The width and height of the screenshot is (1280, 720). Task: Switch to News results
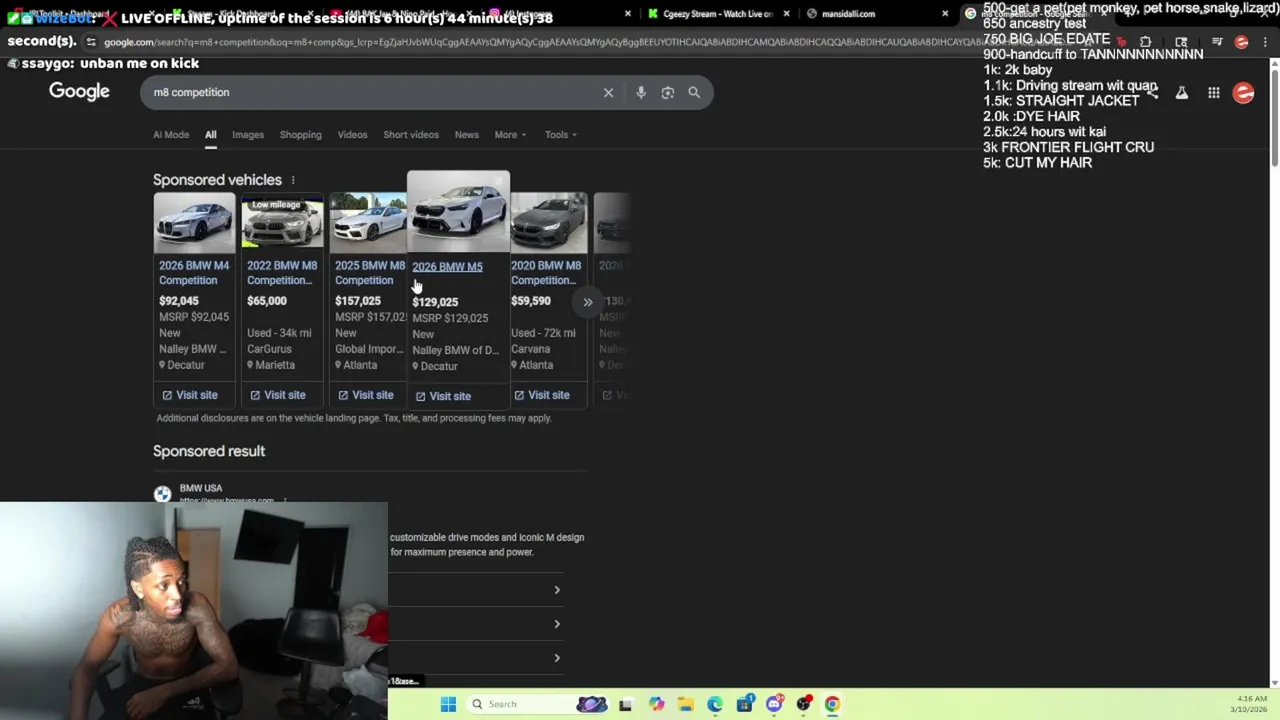click(x=467, y=134)
